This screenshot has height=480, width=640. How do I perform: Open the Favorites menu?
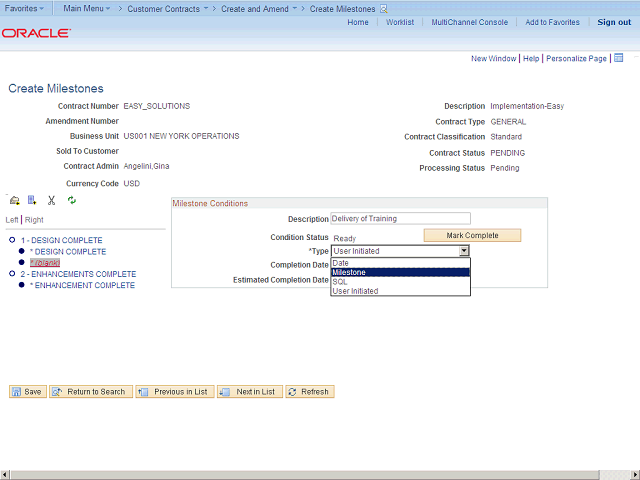(x=24, y=8)
